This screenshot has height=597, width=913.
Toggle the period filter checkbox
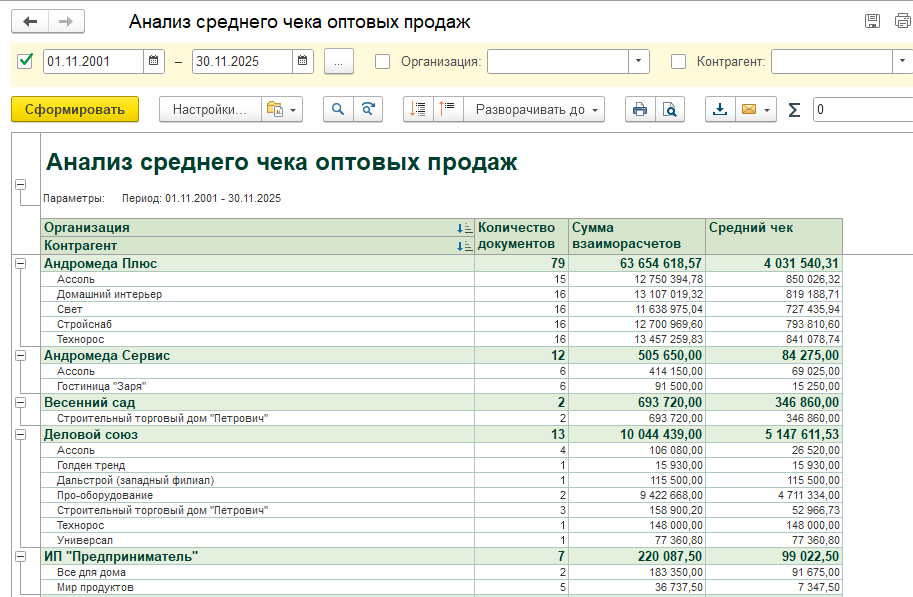pyautogui.click(x=25, y=61)
